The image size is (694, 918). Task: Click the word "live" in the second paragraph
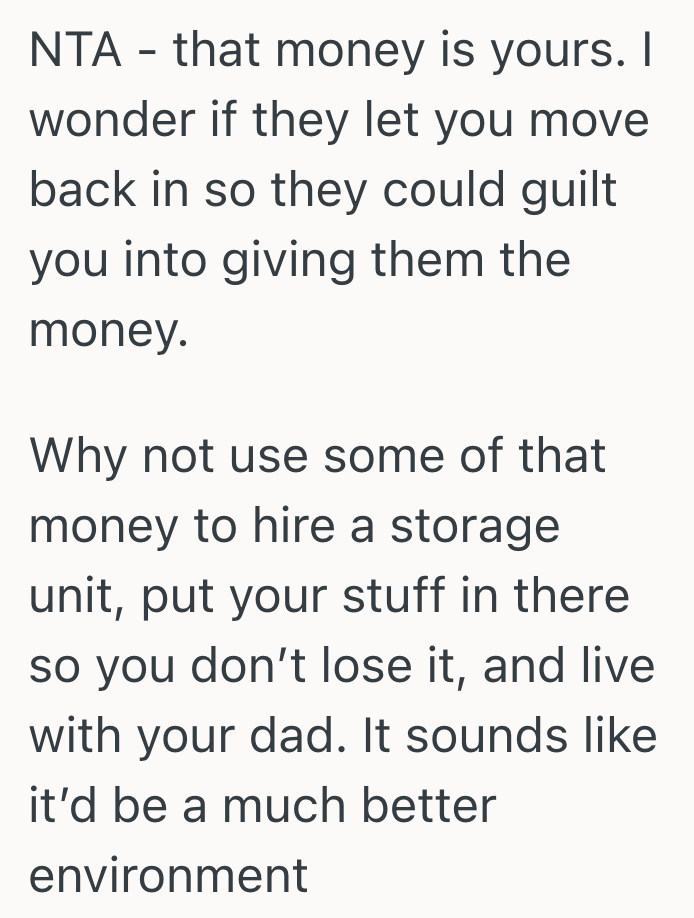pos(618,666)
